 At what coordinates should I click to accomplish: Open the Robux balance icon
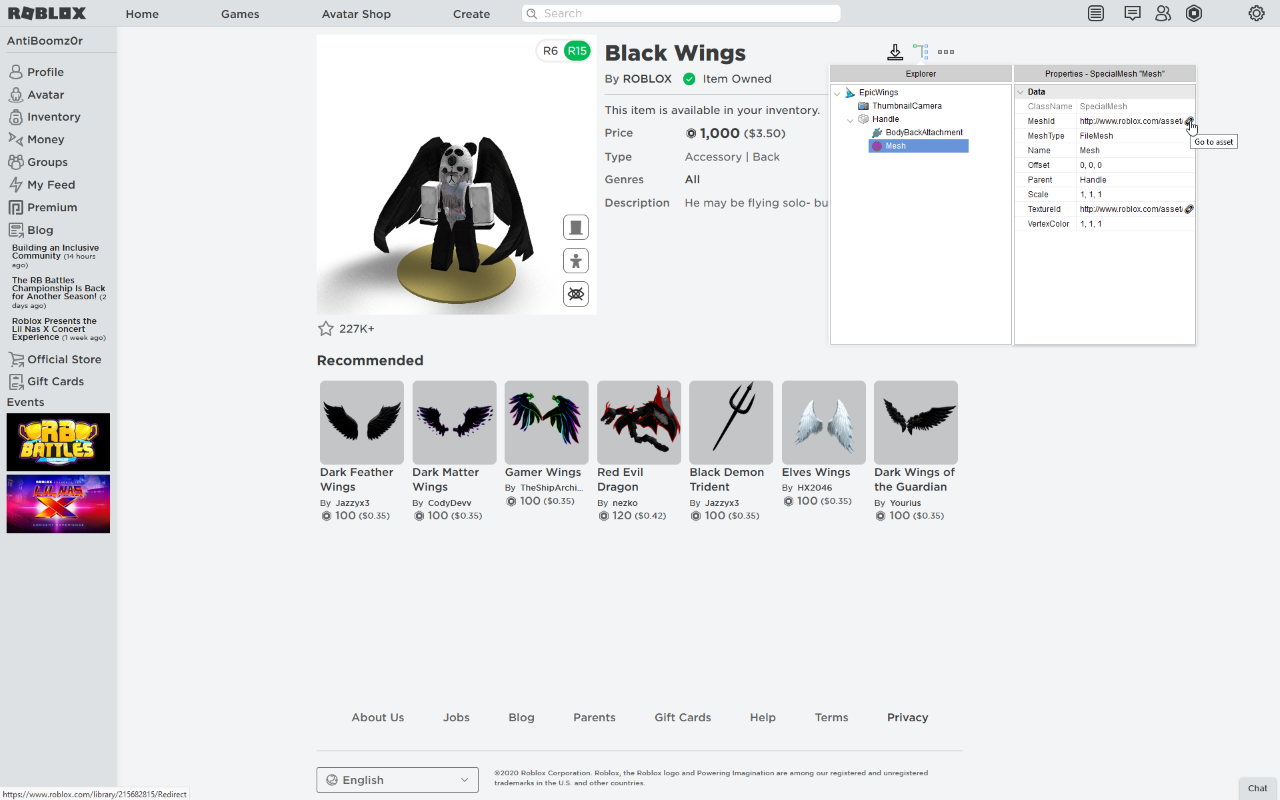[x=1194, y=14]
